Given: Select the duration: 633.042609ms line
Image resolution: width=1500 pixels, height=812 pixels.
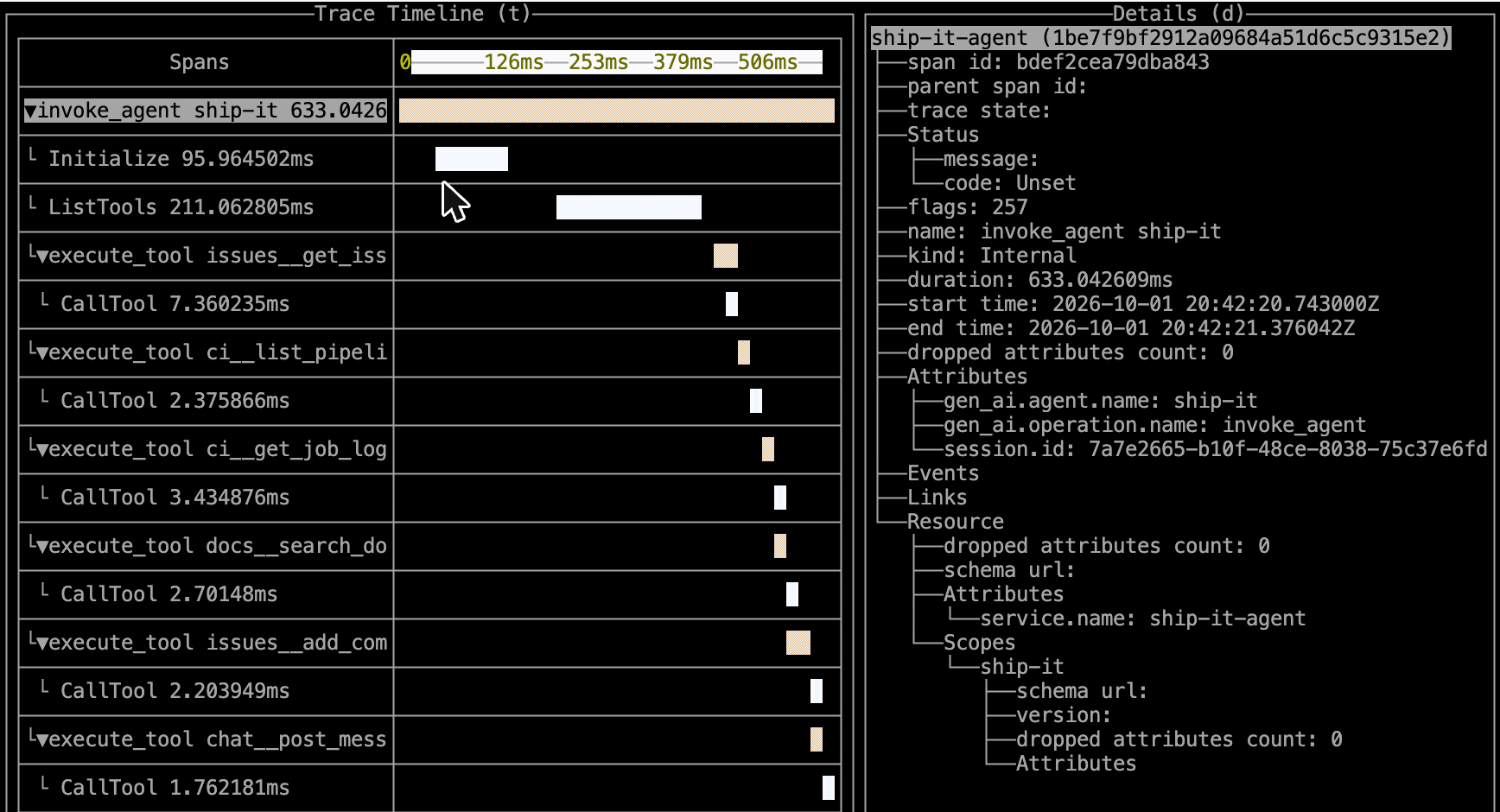Looking at the screenshot, I should tap(1040, 279).
